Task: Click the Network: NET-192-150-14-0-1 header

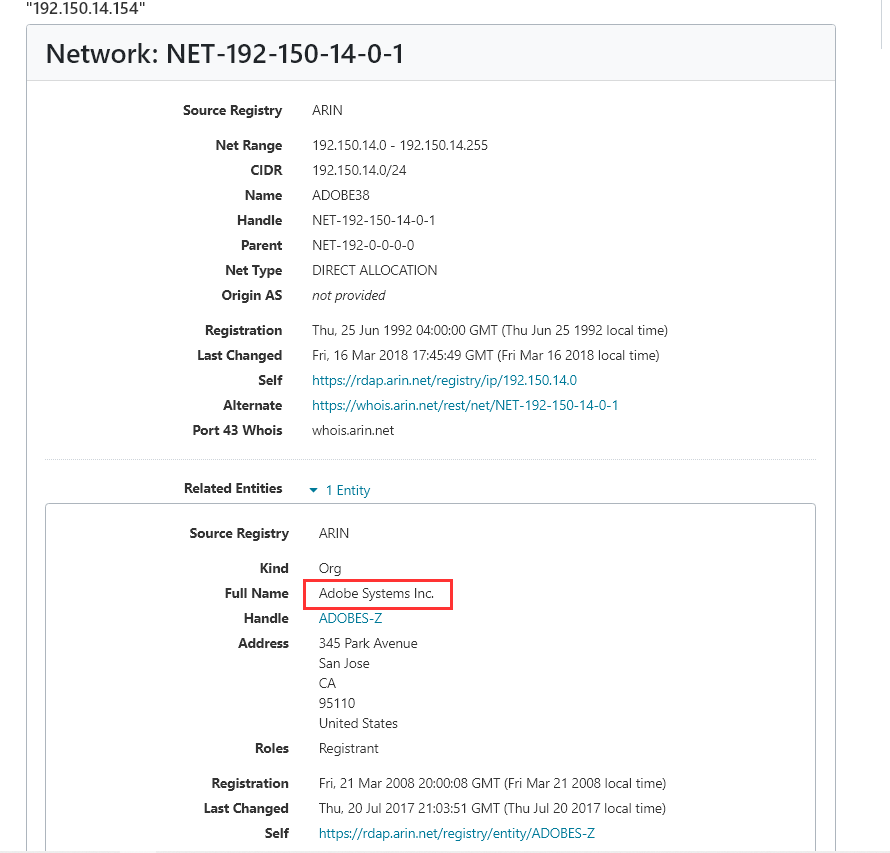Action: (x=224, y=53)
